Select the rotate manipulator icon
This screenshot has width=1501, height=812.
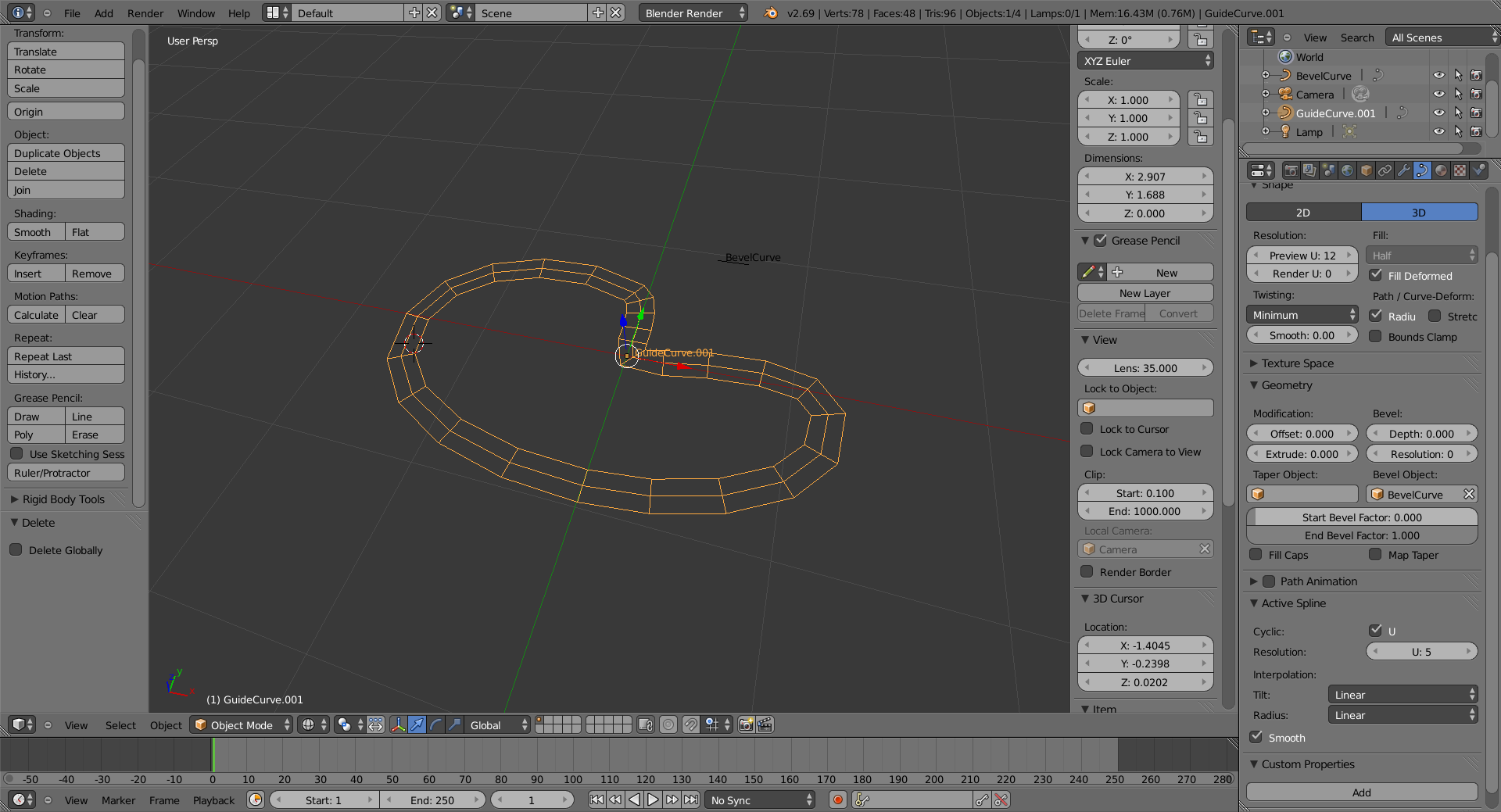436,724
